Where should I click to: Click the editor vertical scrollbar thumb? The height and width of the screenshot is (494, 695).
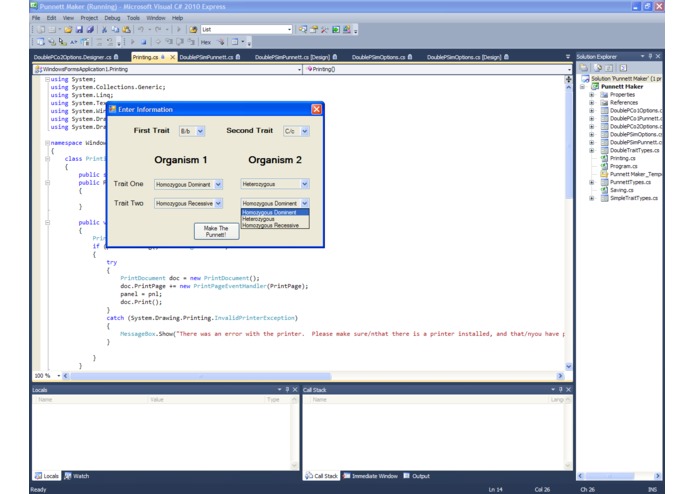coord(569,146)
